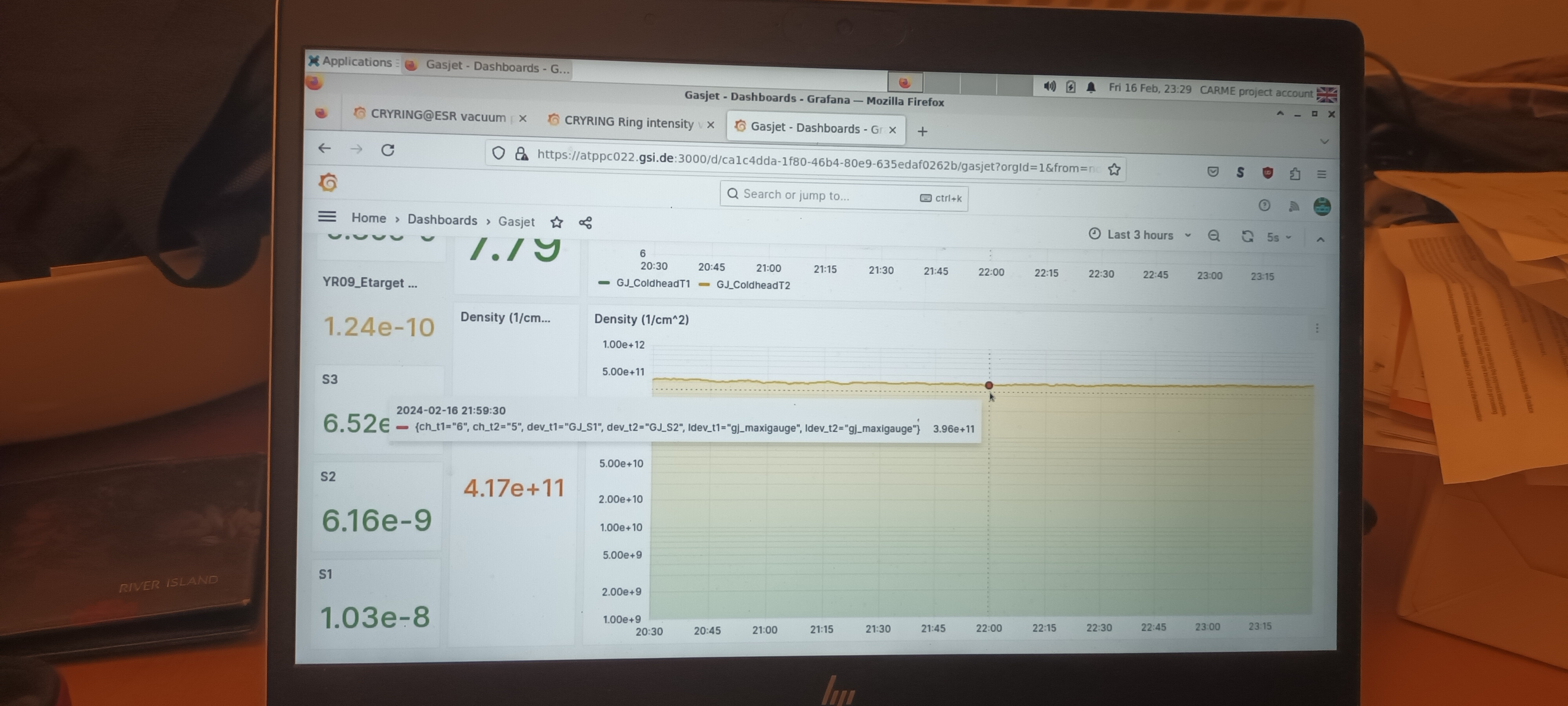Open the Density panel three-dot menu
Viewport: 1568px width, 706px height.
pos(1317,328)
